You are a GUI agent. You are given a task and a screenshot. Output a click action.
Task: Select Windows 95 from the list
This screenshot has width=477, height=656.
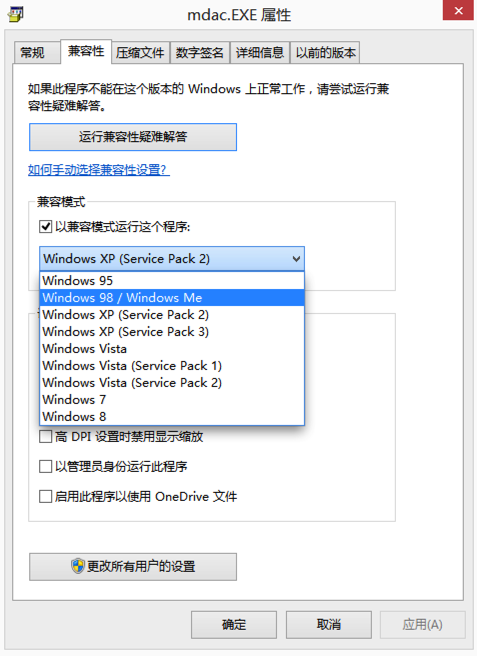(172, 280)
